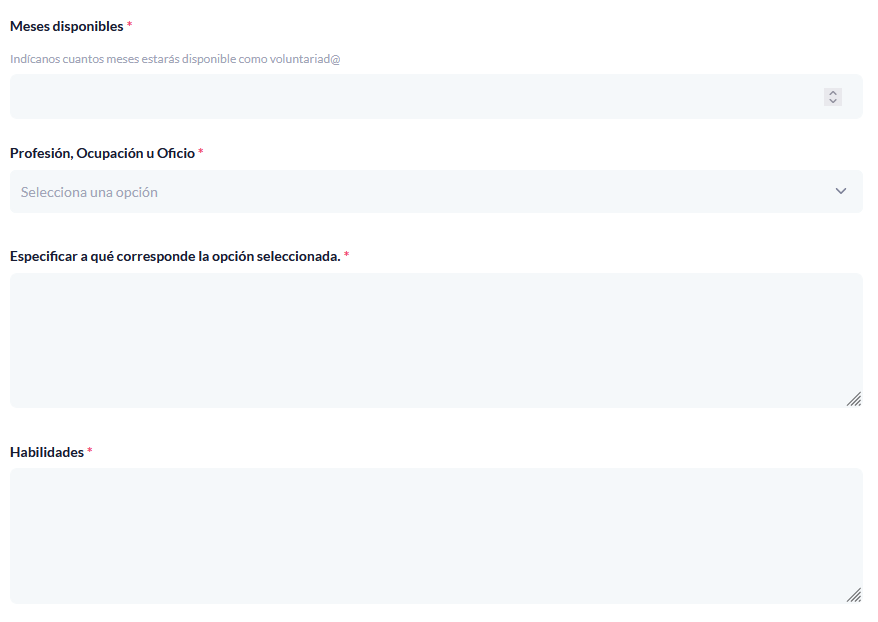Grab the resize handle of the Habilidades textarea
This screenshot has width=878, height=622.
point(853,595)
